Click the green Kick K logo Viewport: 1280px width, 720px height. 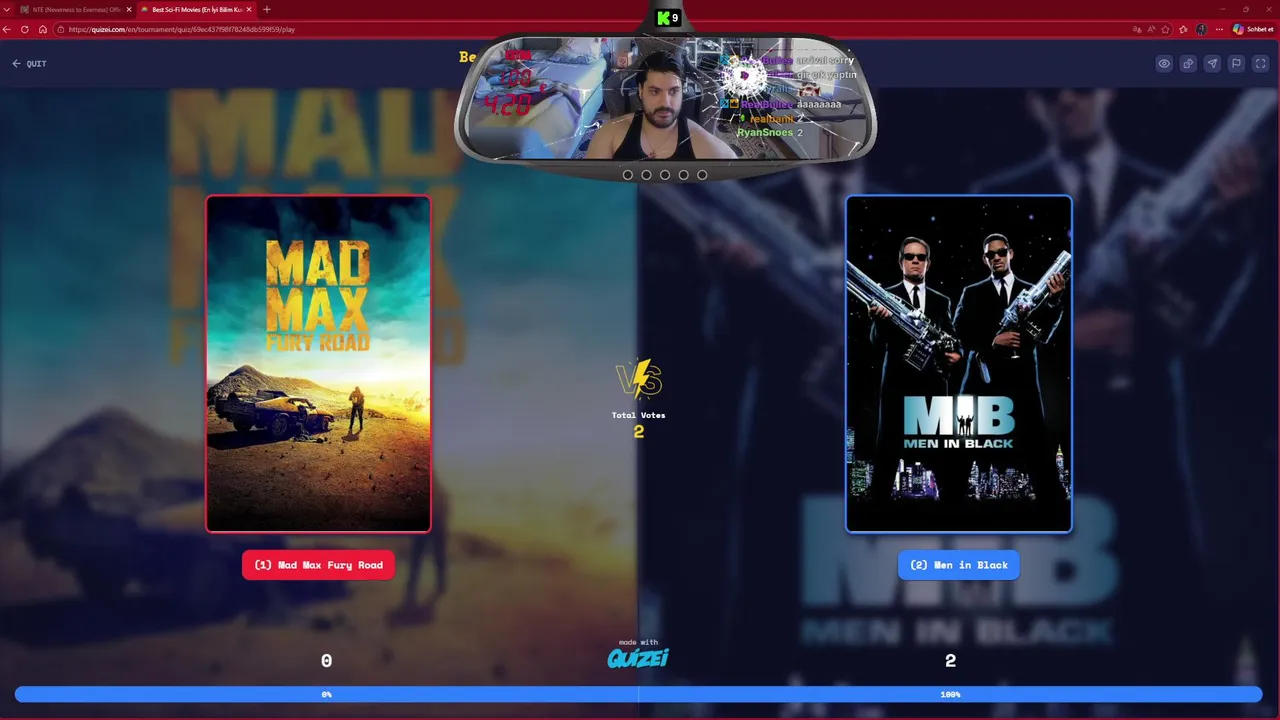(x=663, y=18)
